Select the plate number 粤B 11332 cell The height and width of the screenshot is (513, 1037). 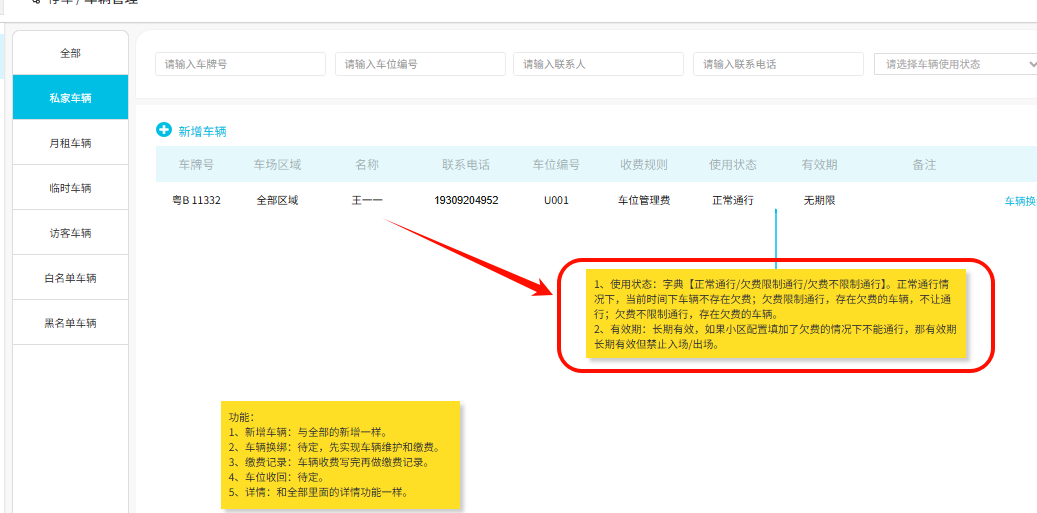[196, 200]
